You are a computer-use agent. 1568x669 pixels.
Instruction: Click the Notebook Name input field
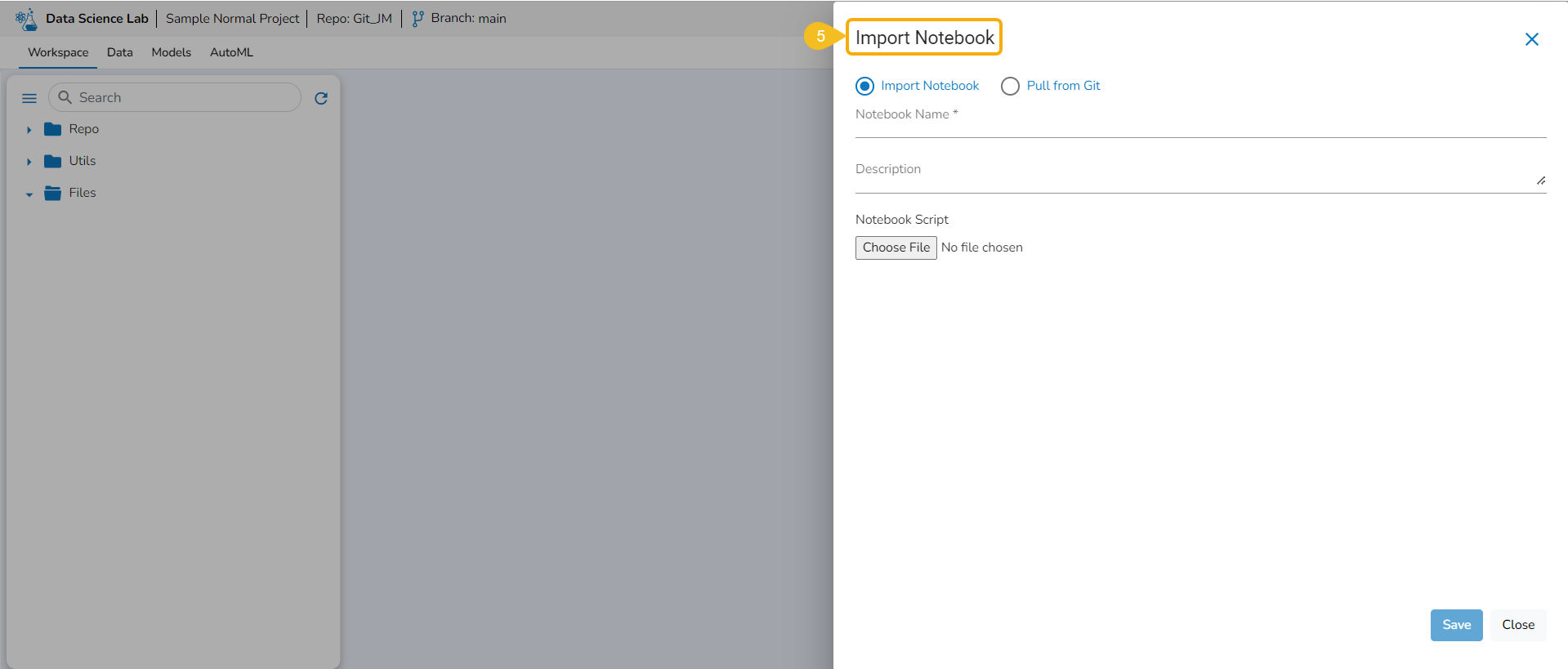tap(1199, 127)
